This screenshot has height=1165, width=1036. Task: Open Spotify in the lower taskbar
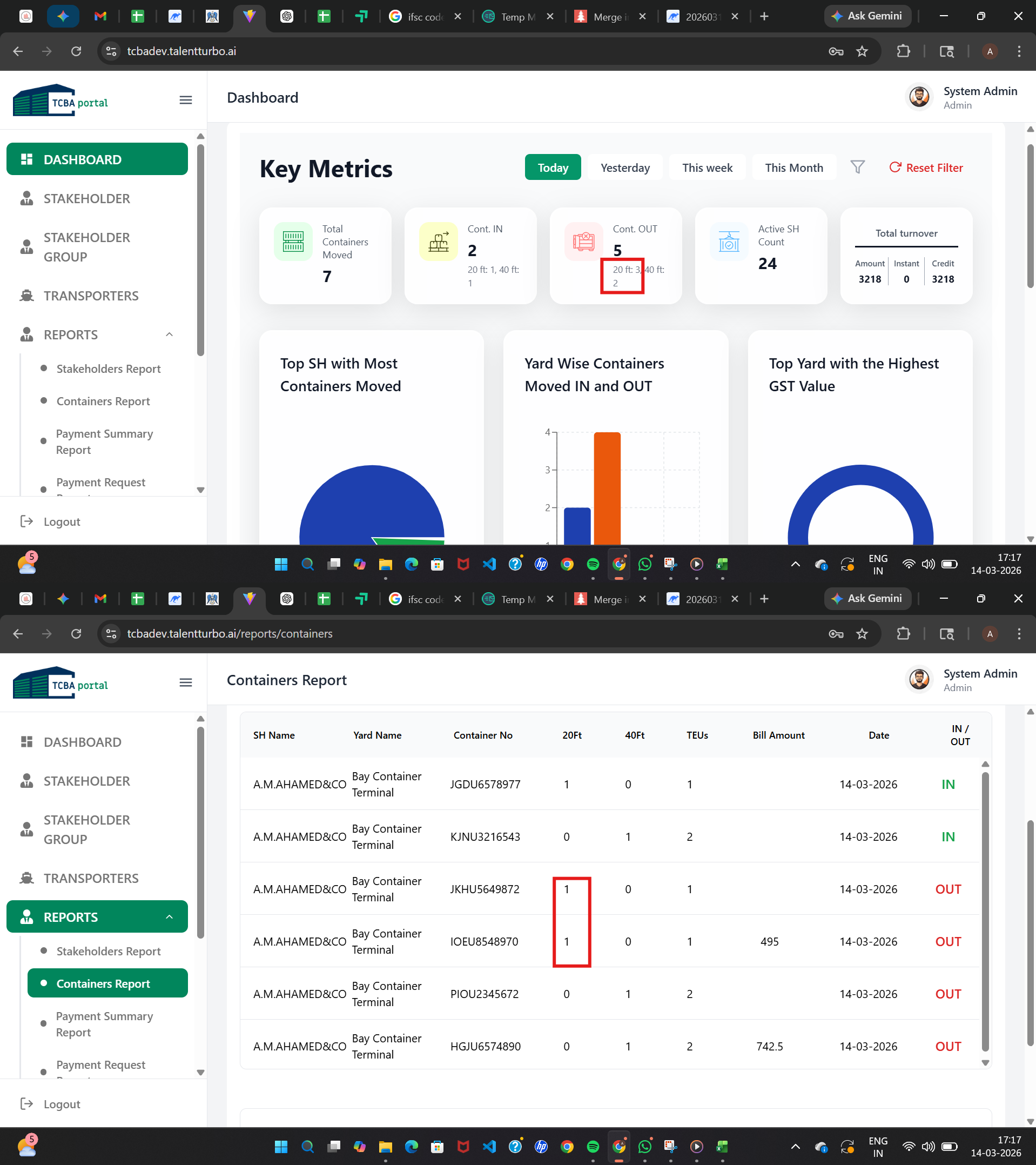pos(593,1147)
